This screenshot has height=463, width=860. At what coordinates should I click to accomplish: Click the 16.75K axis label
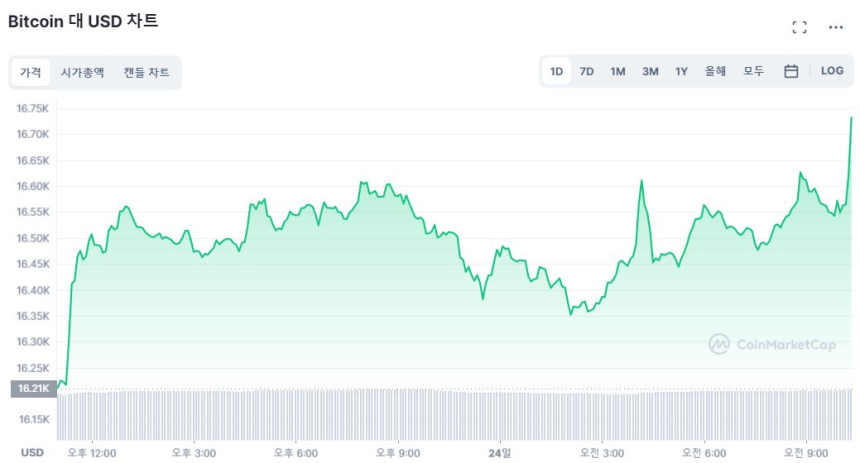click(x=32, y=109)
